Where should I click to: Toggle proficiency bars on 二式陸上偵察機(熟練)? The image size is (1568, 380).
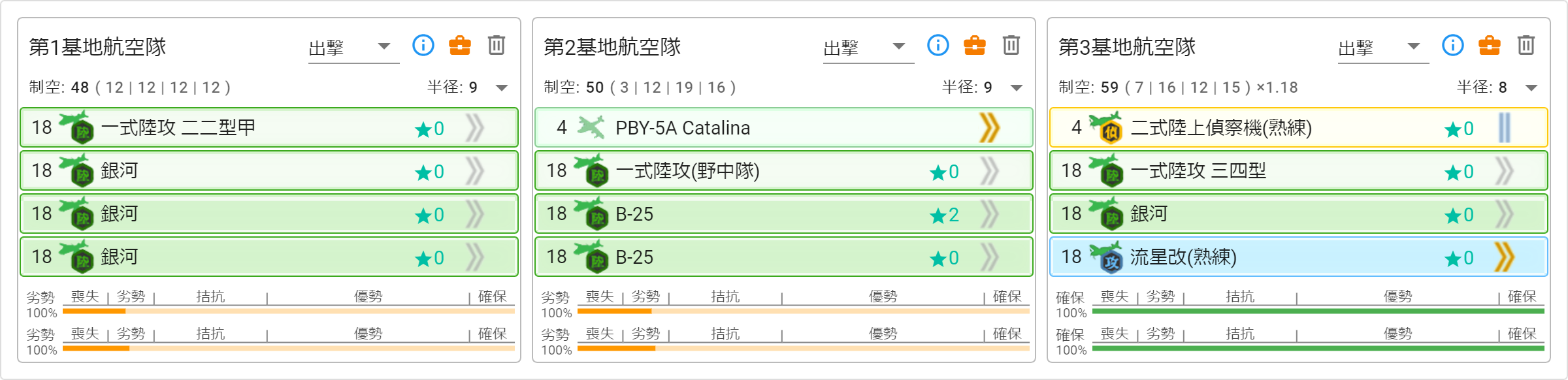pos(1504,128)
